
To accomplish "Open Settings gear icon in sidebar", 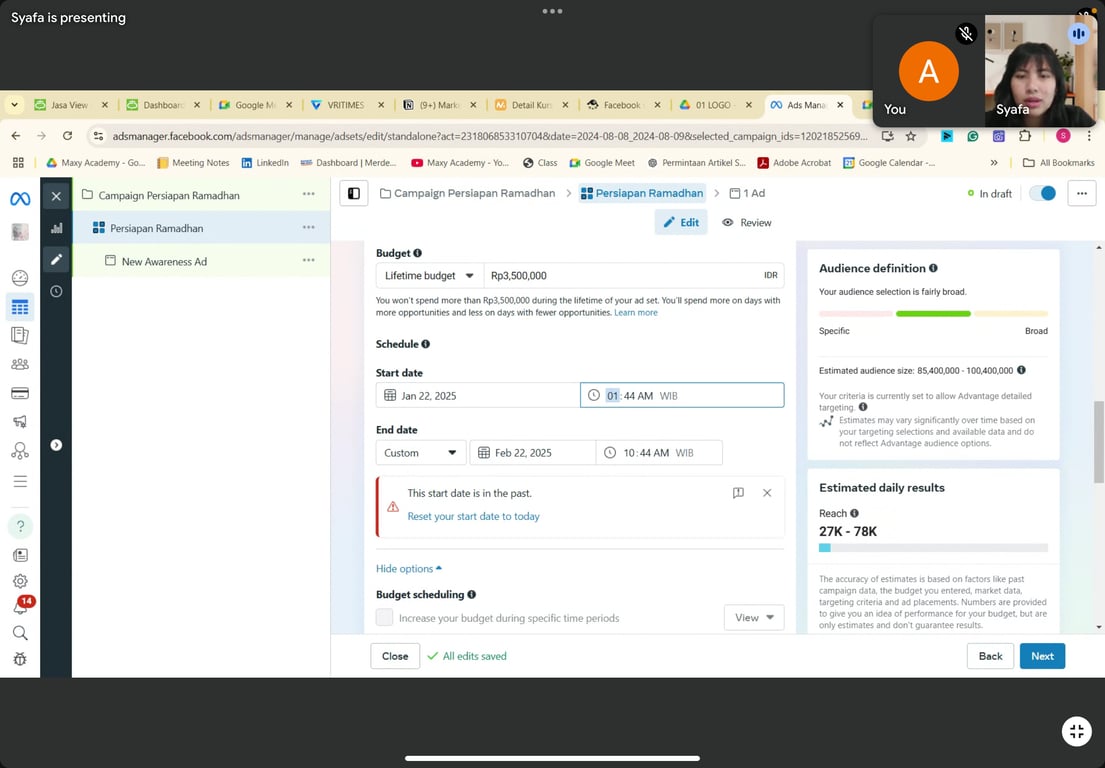I will [20, 581].
